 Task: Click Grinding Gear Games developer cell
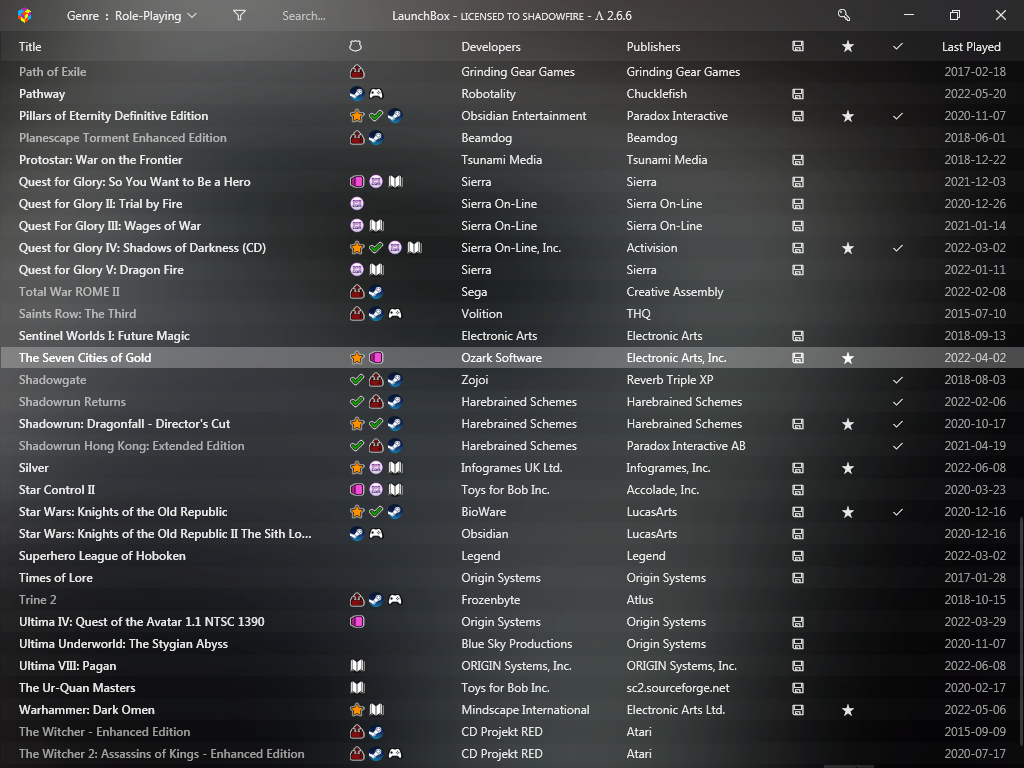(x=518, y=72)
